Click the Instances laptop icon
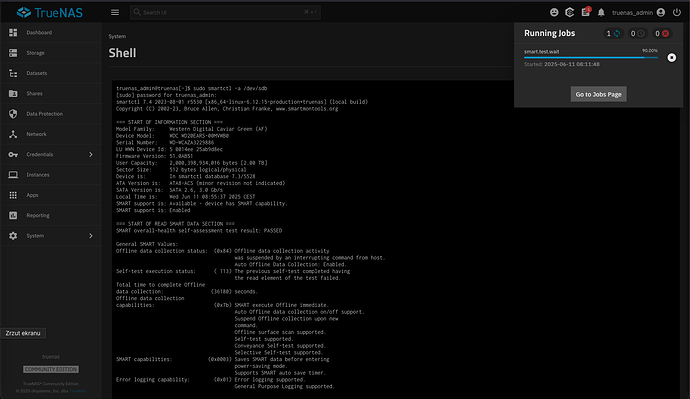The height and width of the screenshot is (399, 690). point(13,175)
